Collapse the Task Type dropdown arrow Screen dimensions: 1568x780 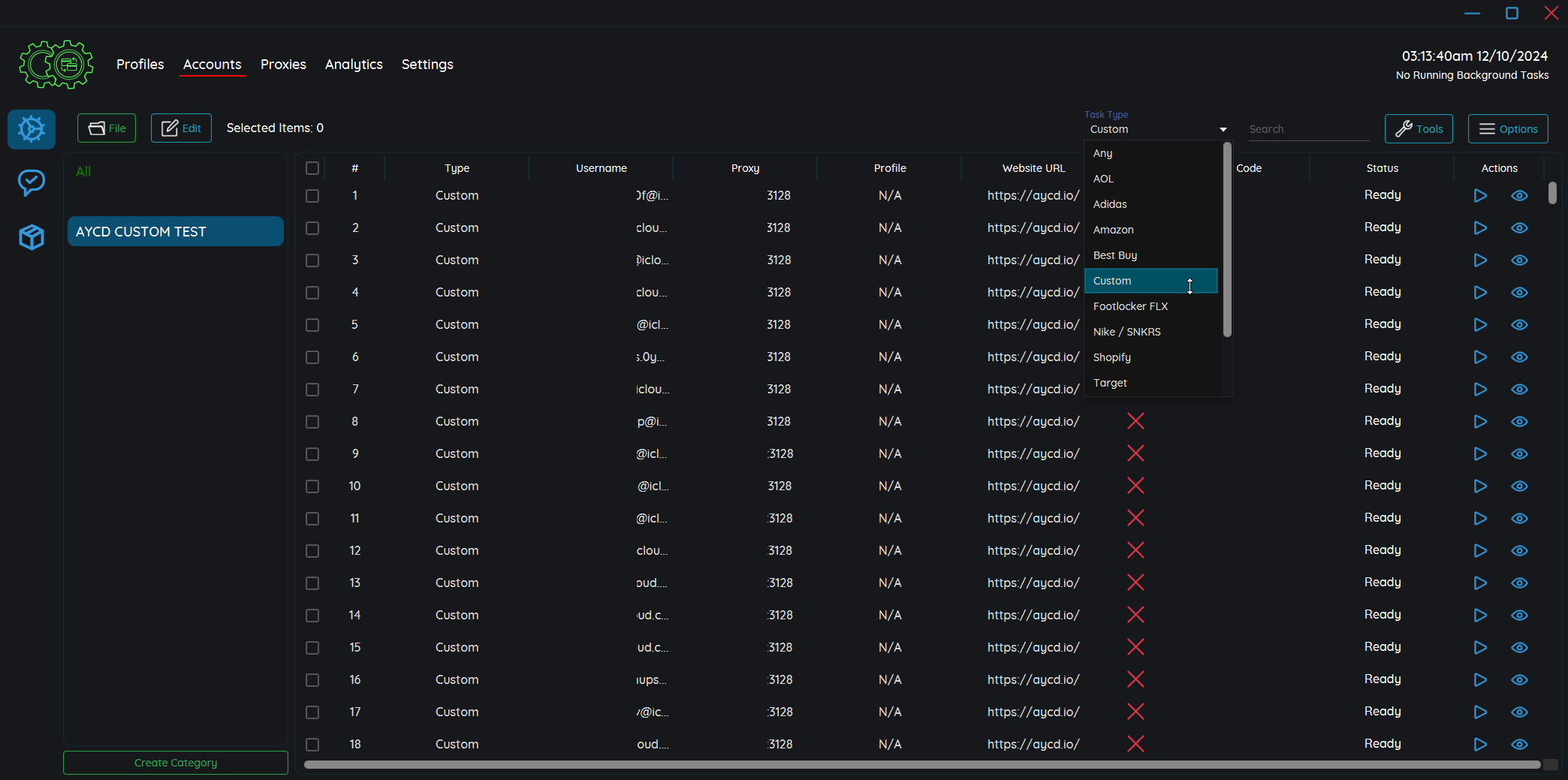click(x=1223, y=130)
